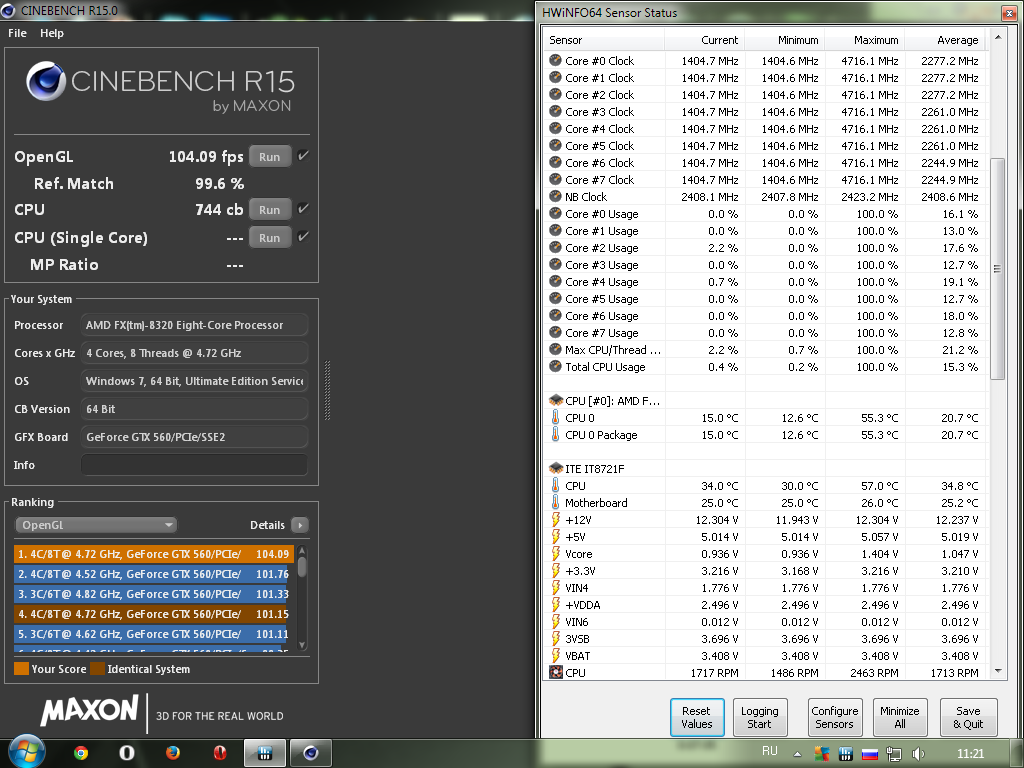Viewport: 1024px width, 768px height.
Task: Run the OpenGL benchmark
Action: pos(270,157)
